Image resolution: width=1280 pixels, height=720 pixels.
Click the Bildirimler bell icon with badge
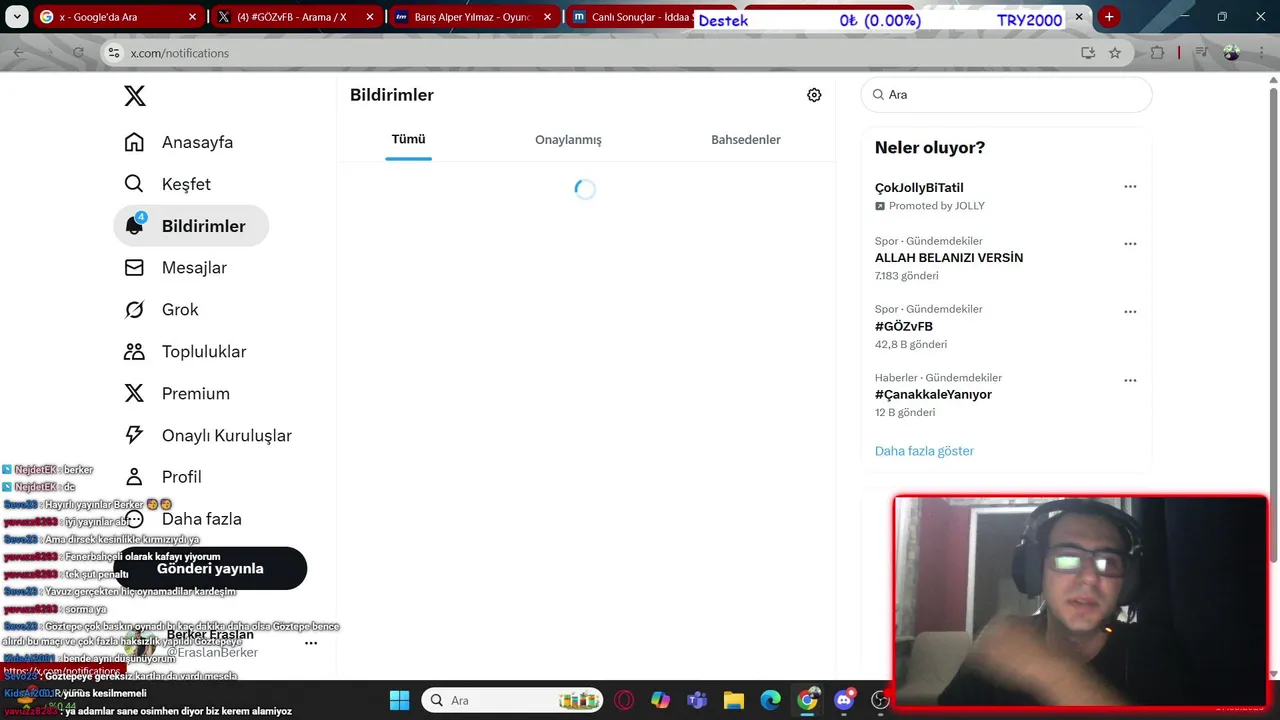pyautogui.click(x=134, y=225)
